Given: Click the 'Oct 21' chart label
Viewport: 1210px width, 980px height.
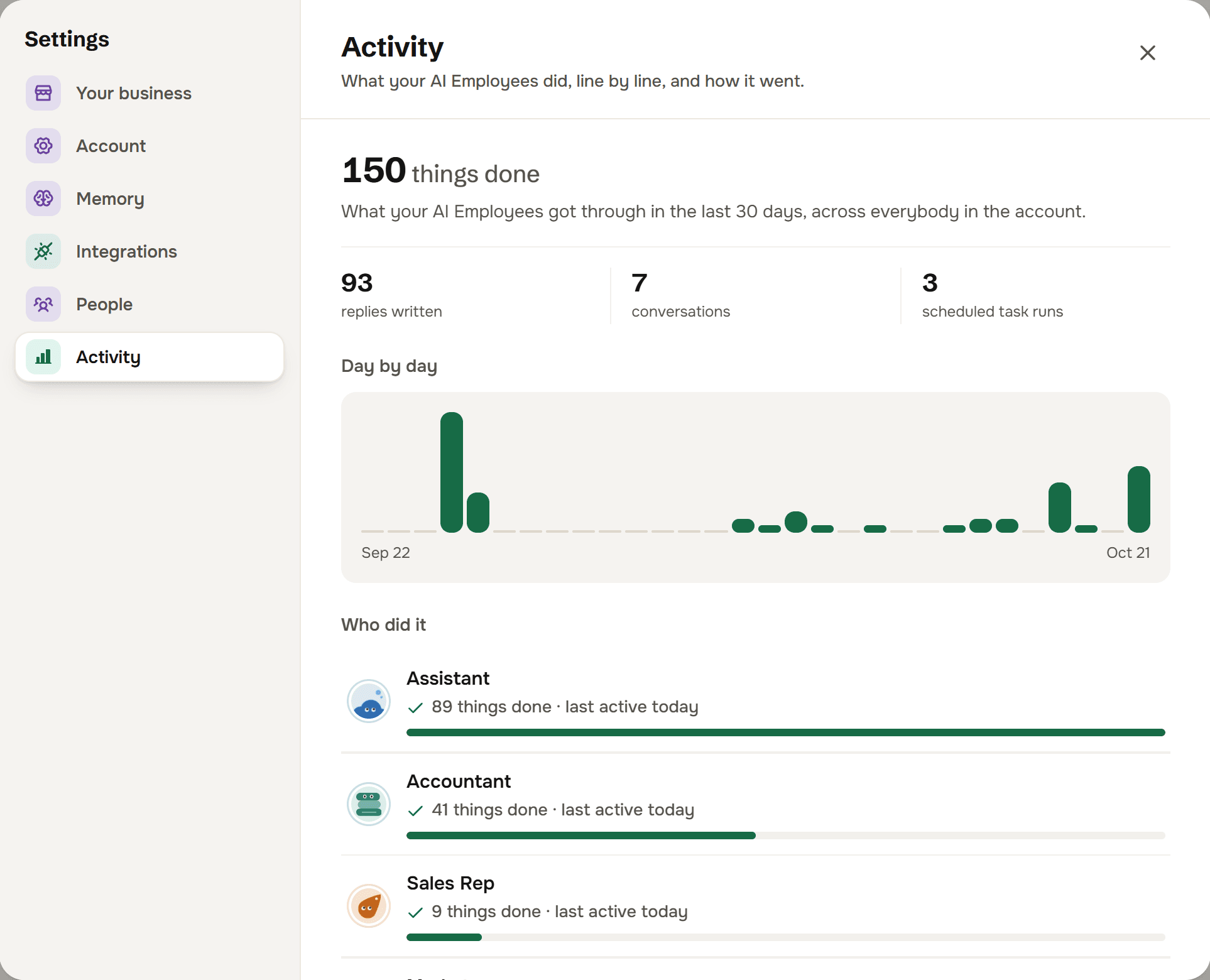Looking at the screenshot, I should [1128, 553].
